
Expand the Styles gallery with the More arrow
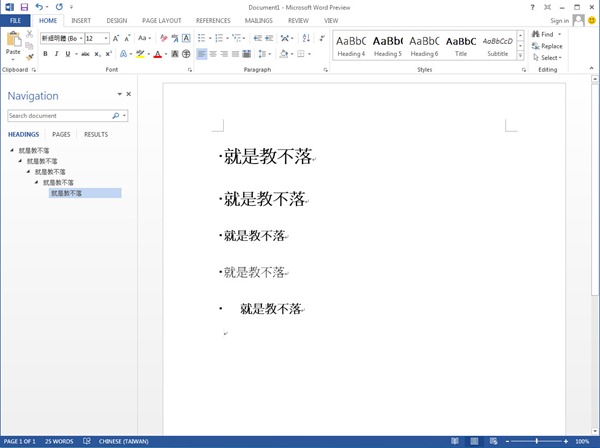click(x=522, y=58)
